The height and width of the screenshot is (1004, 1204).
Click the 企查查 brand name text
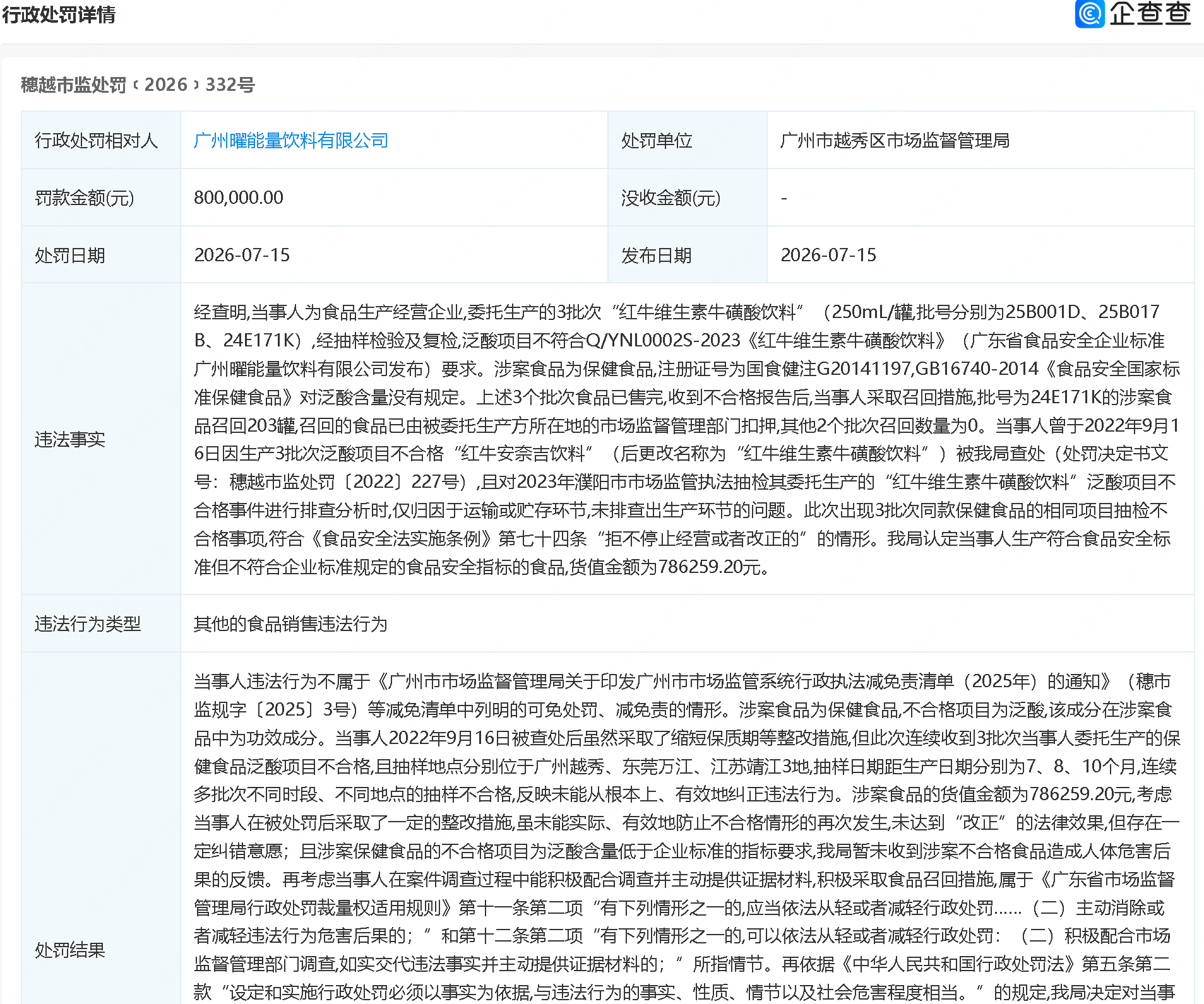coord(1150,13)
